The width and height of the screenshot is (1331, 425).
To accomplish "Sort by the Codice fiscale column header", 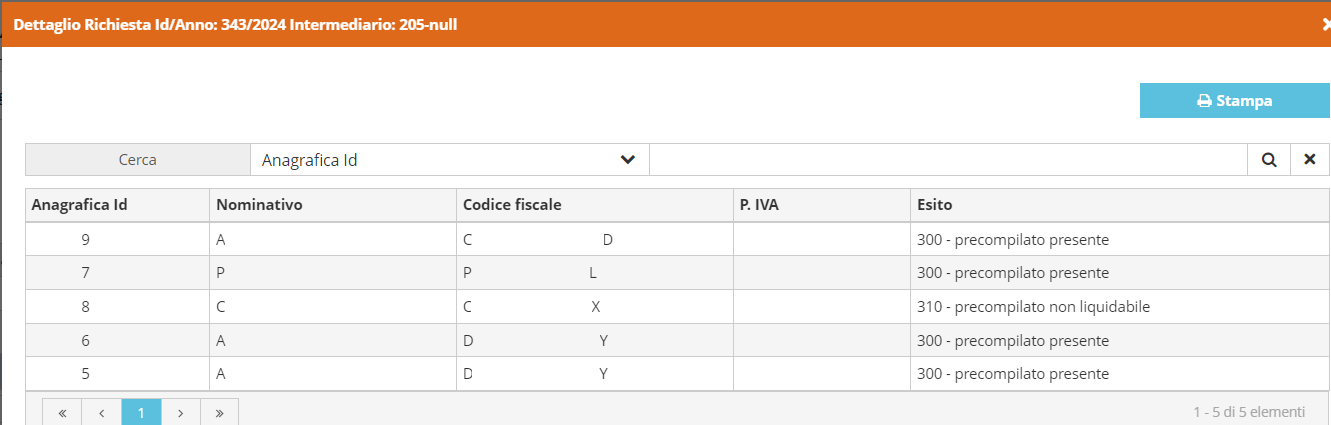I will coord(512,205).
